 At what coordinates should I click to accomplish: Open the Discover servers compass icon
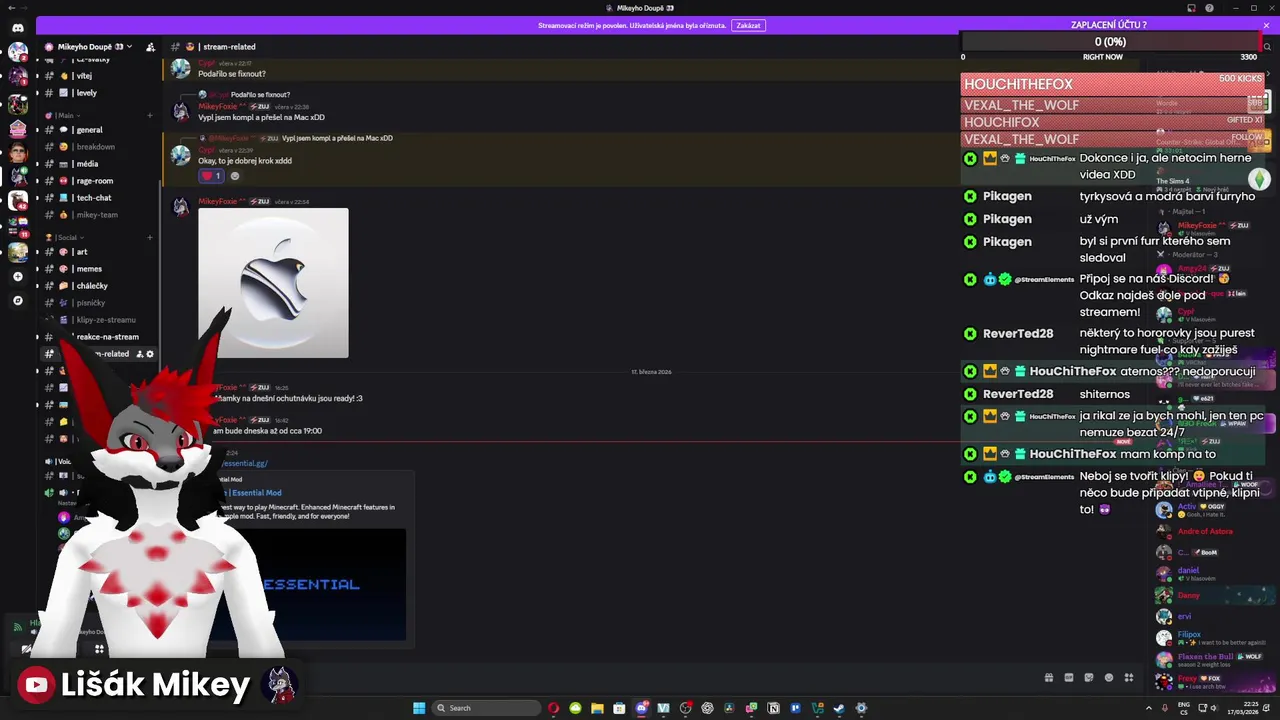pyautogui.click(x=17, y=300)
